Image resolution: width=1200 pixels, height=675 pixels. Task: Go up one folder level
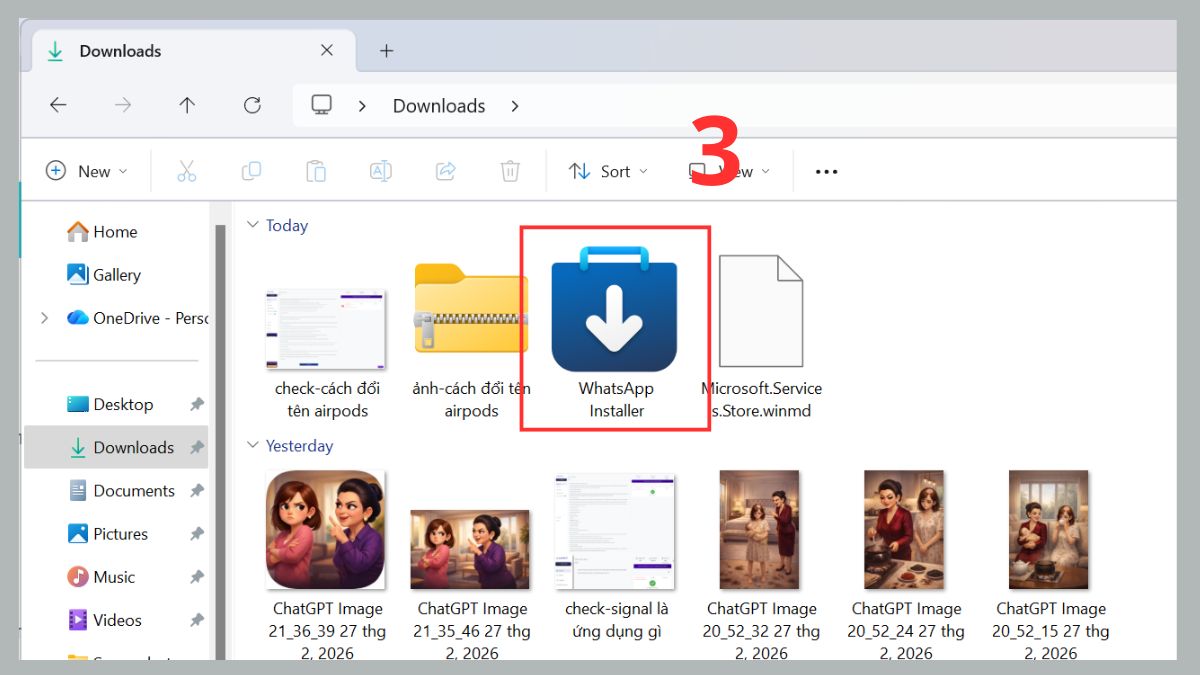click(x=187, y=105)
